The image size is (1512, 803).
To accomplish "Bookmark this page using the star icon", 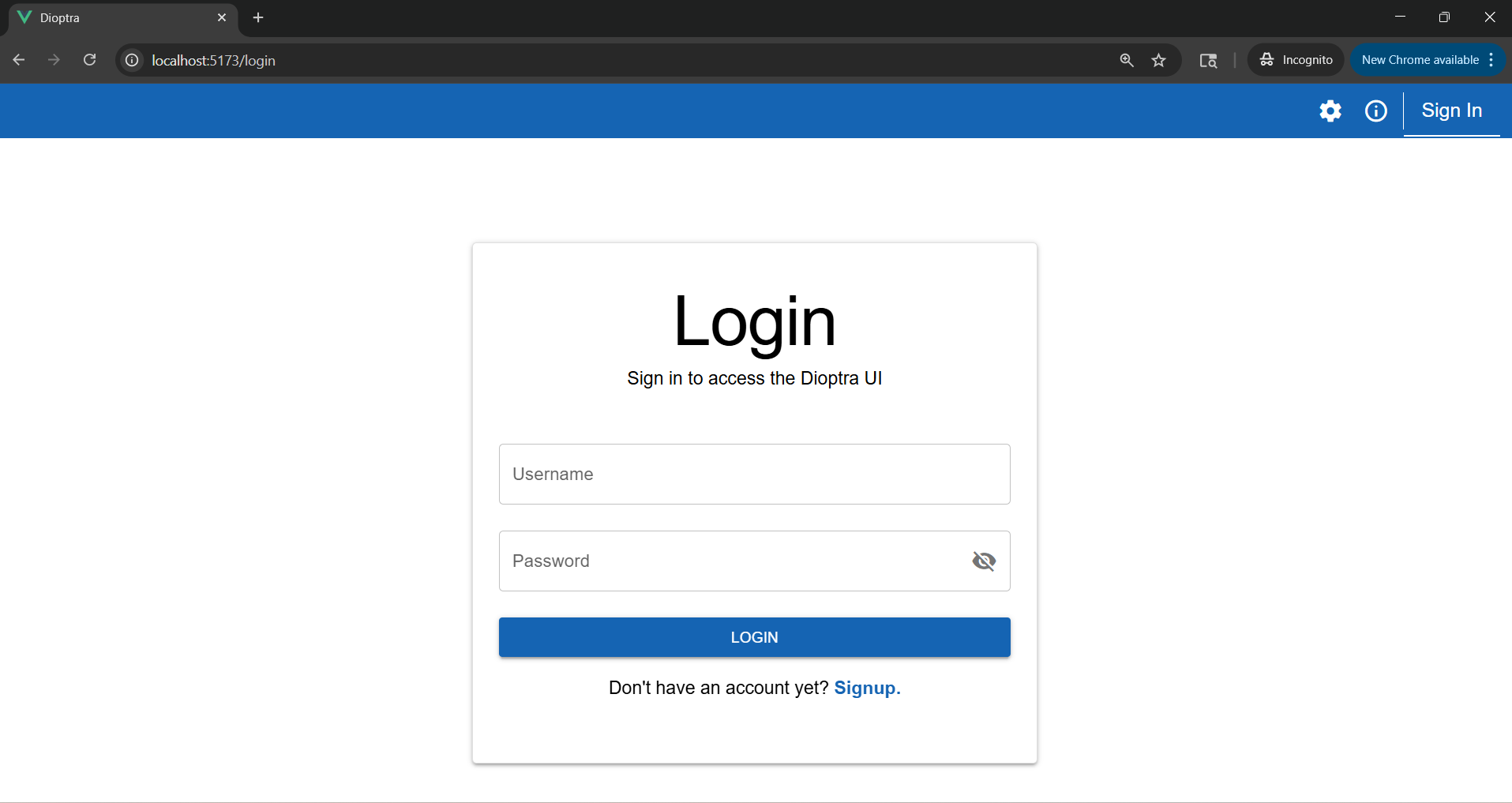I will coord(1159,60).
